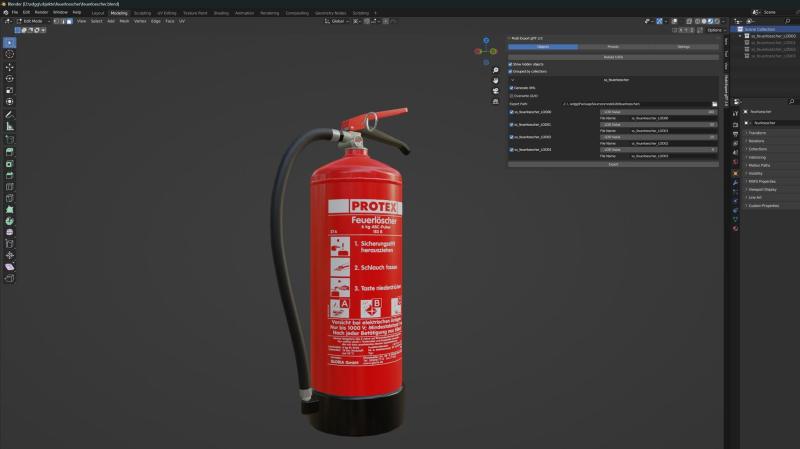Switch to the Layout workspace tab
Image resolution: width=800 pixels, height=449 pixels.
tap(98, 13)
